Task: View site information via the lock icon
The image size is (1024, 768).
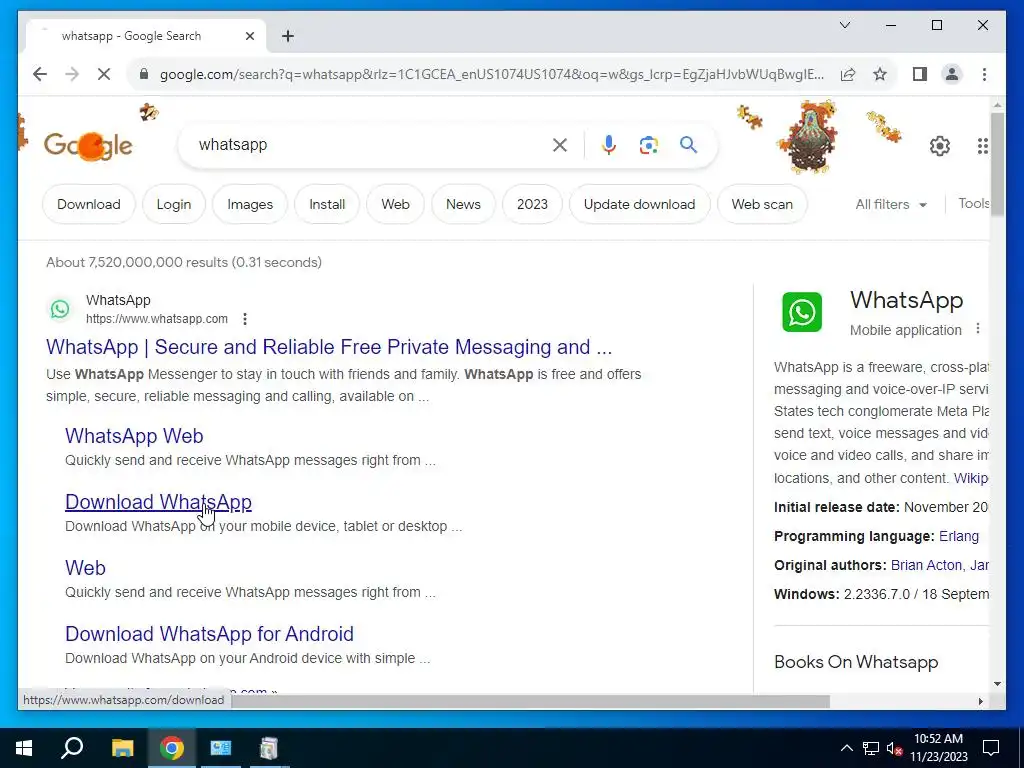Action: (144, 74)
